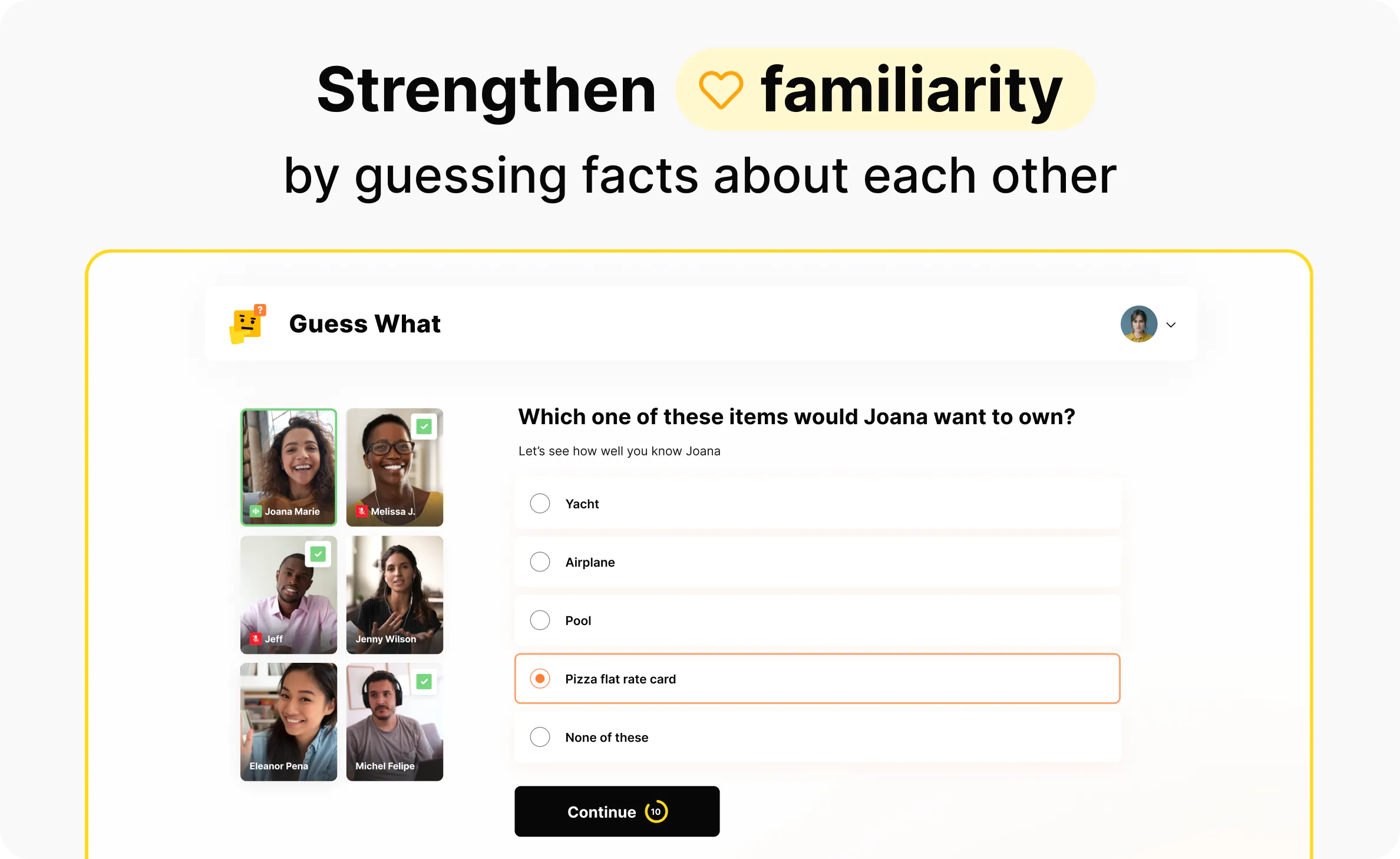Viewport: 1400px width, 859px height.
Task: Choose the None of these option
Action: point(540,737)
